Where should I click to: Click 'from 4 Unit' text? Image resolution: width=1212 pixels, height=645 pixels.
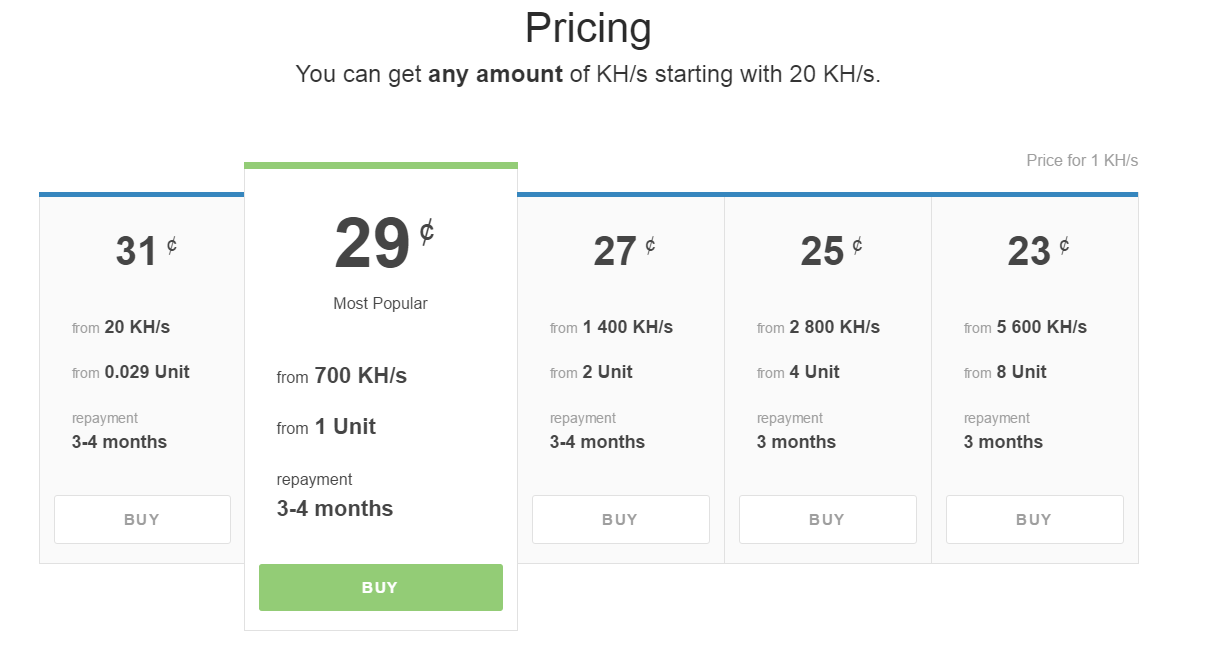[798, 372]
